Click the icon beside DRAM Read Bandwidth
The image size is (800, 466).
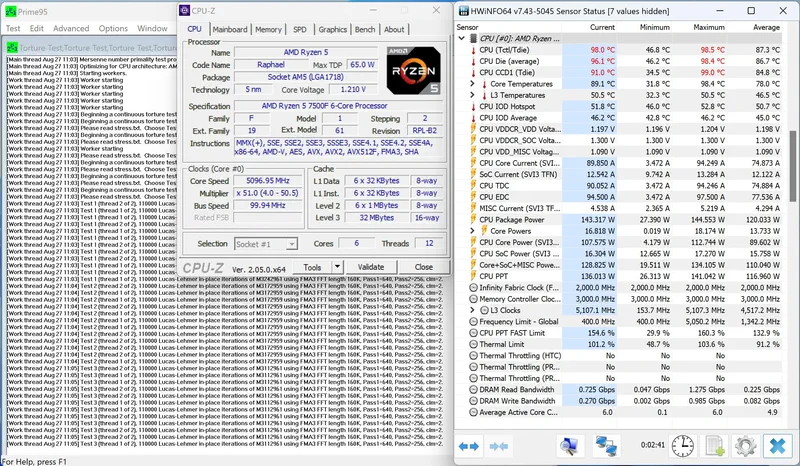(473, 389)
